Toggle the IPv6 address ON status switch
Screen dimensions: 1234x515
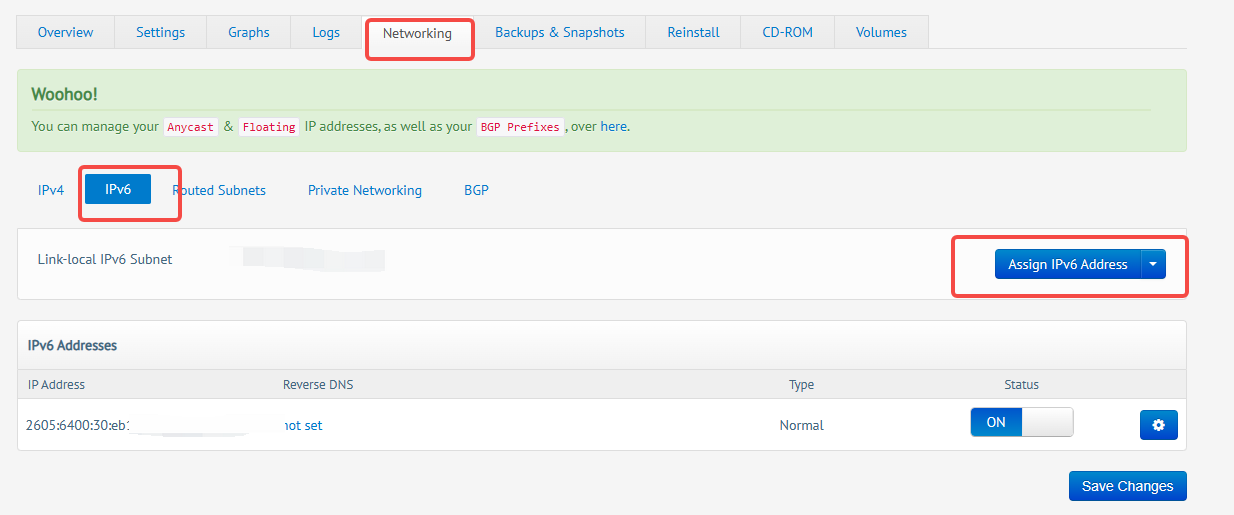(x=1021, y=422)
